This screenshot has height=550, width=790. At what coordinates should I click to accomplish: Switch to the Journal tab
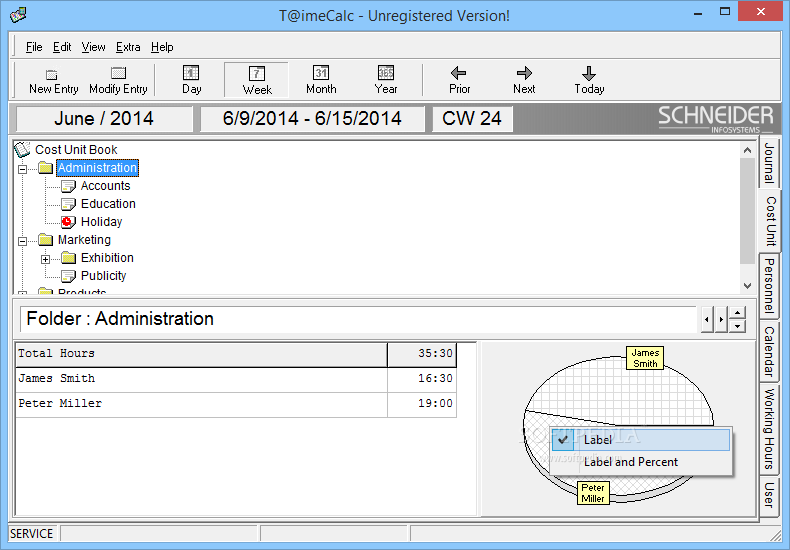pos(768,163)
